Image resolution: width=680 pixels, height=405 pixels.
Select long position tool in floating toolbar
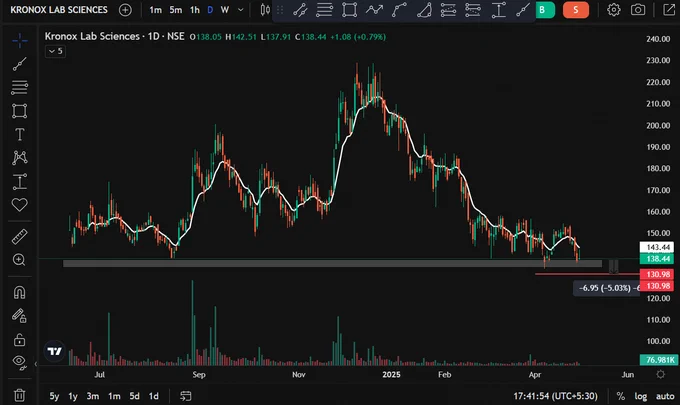coord(448,10)
